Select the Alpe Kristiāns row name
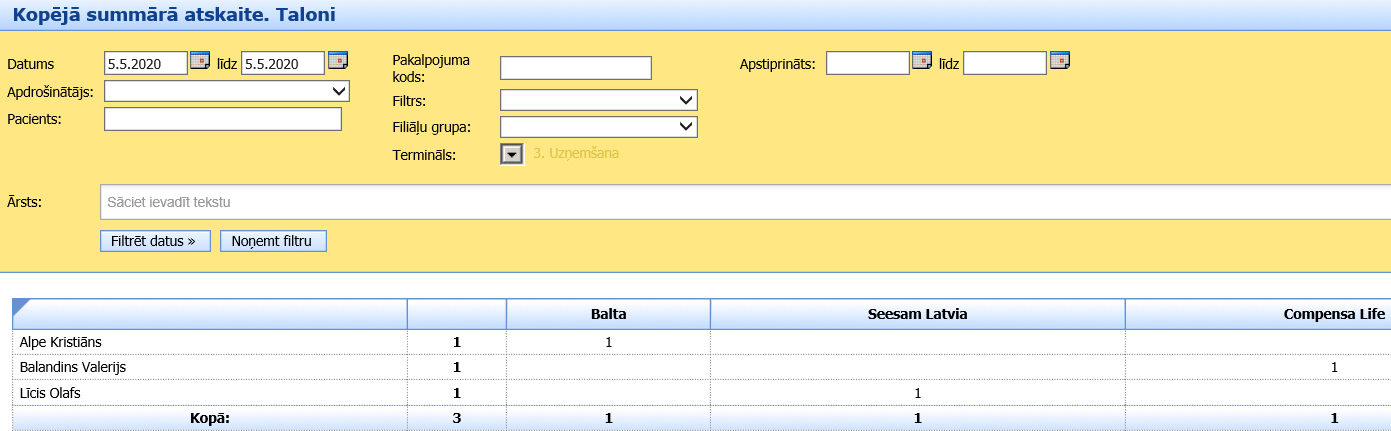This screenshot has height=431, width=1391. 61,342
